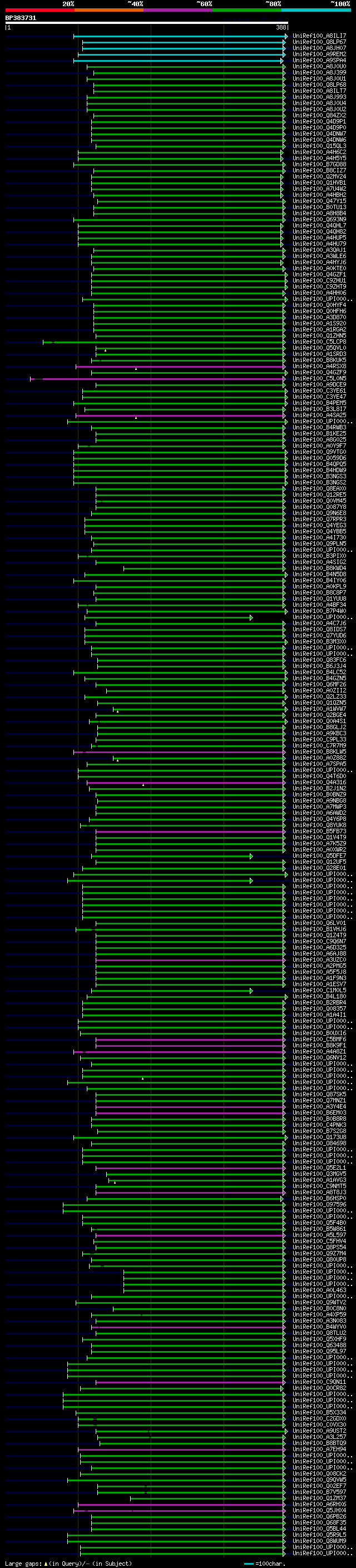
Task: Select hit UniRef100_C9QN11
Action: (319, 1382)
